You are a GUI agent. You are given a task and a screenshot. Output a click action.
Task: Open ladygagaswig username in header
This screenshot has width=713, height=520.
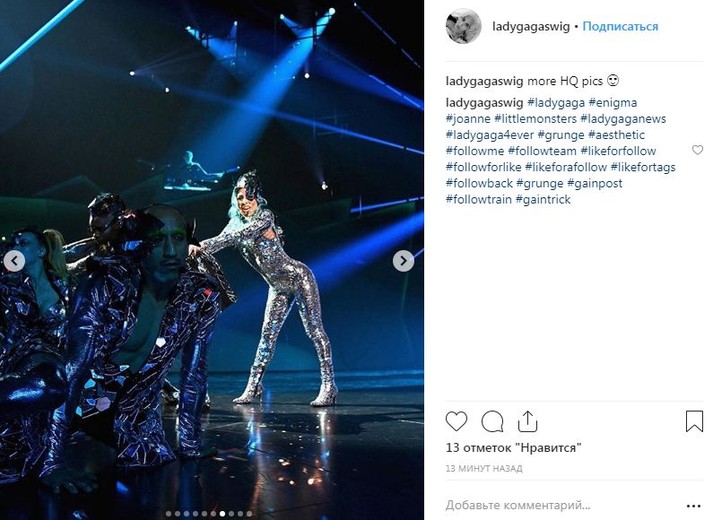pyautogui.click(x=531, y=26)
